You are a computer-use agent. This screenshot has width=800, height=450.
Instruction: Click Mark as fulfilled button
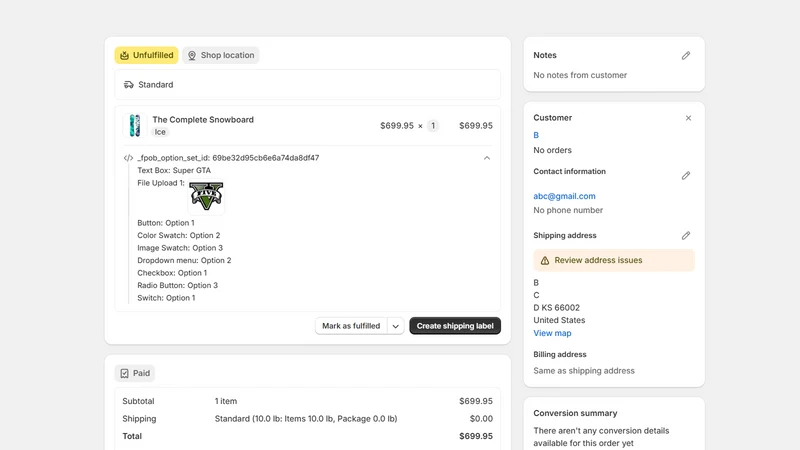tap(351, 326)
